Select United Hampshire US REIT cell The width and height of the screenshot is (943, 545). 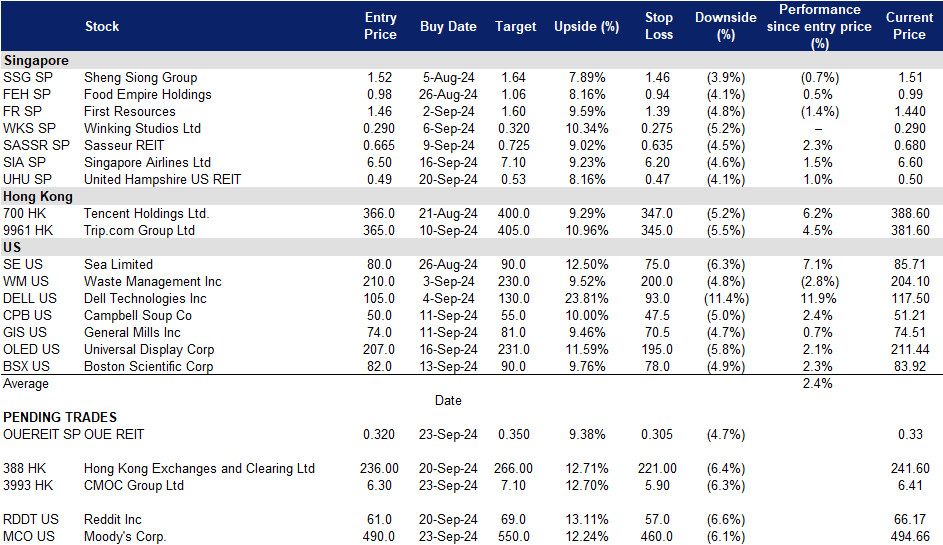point(162,179)
